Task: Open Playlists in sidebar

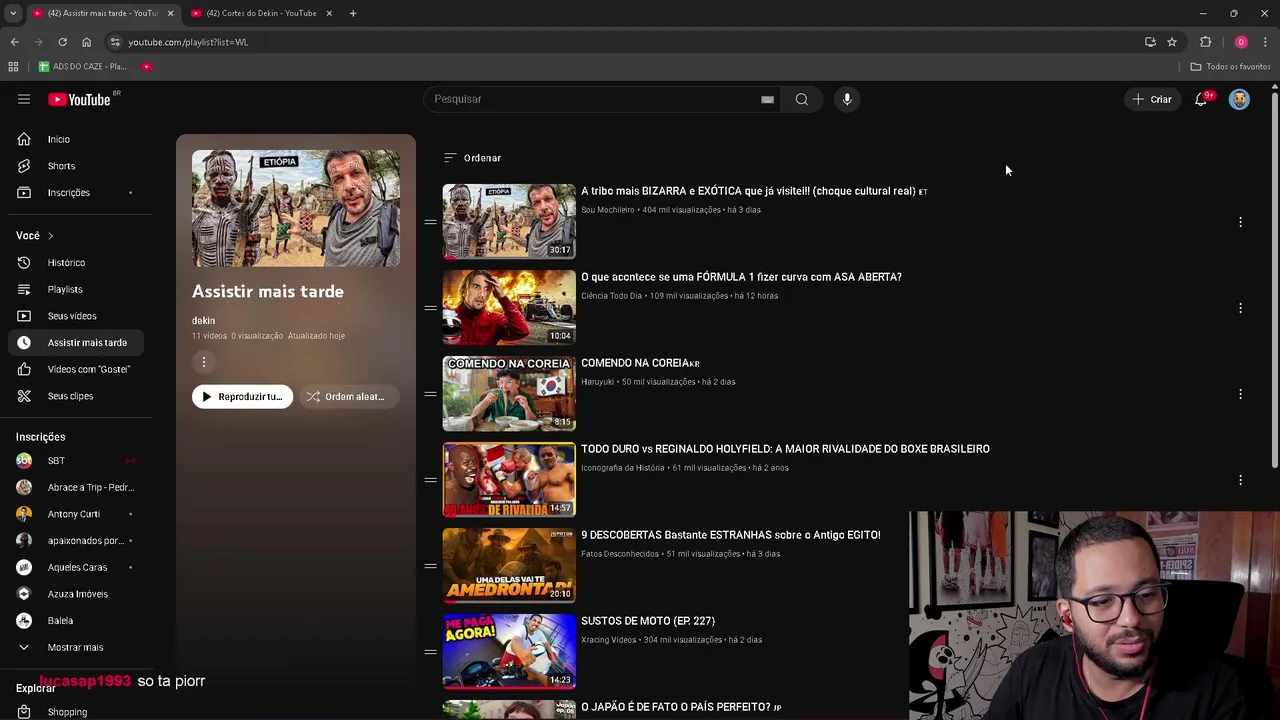Action: click(x=77, y=289)
